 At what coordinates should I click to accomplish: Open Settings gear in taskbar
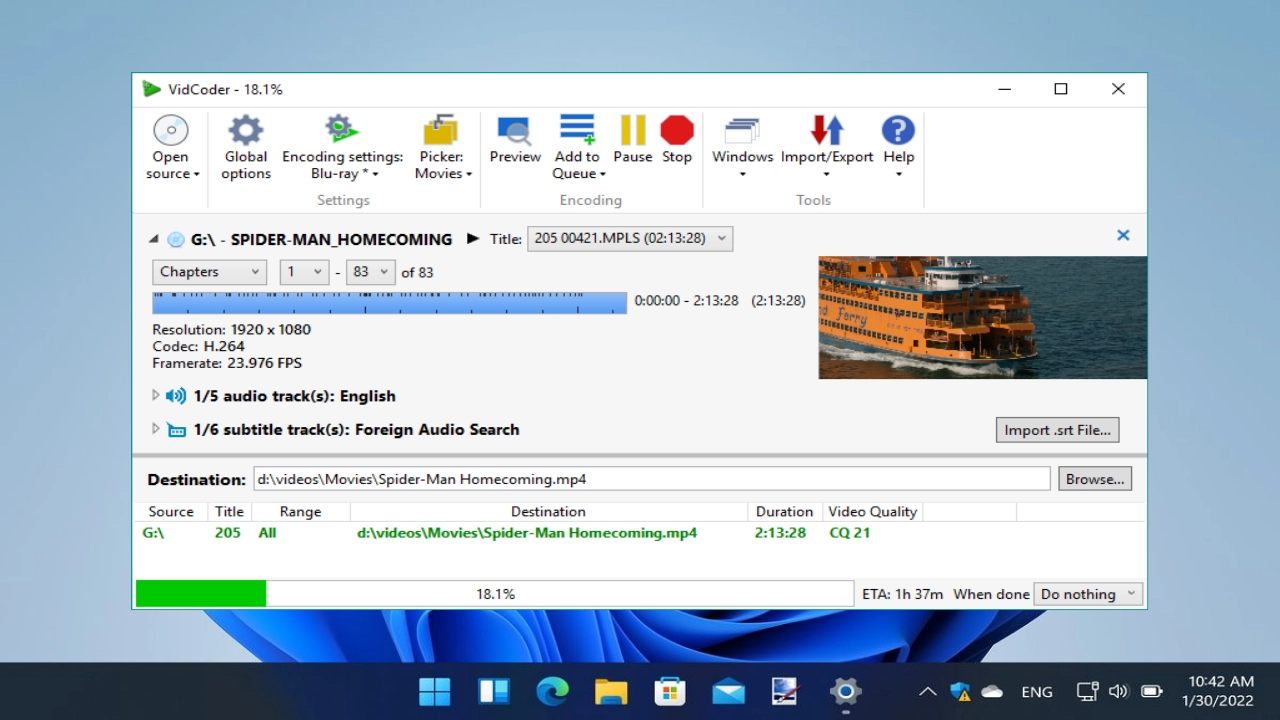(x=845, y=691)
